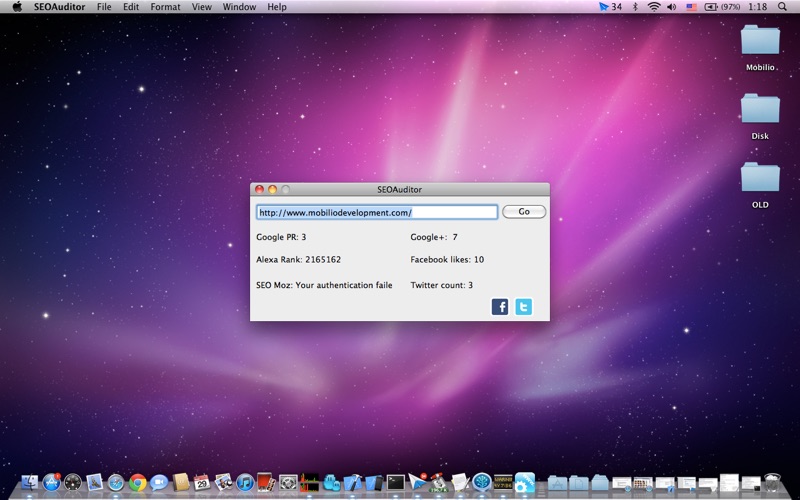
Task: Share results via the Facebook icon
Action: coord(500,307)
